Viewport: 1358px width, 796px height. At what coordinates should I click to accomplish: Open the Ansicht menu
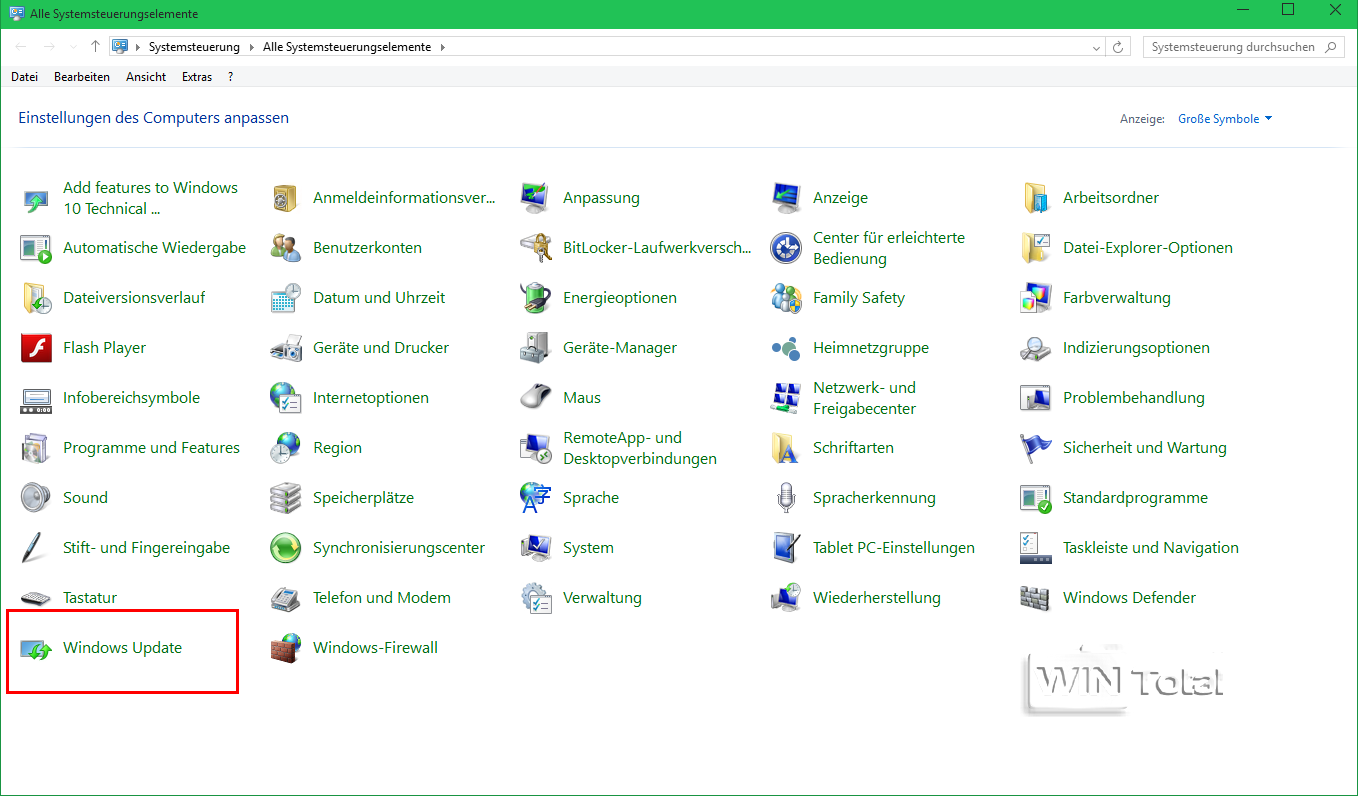coord(146,77)
